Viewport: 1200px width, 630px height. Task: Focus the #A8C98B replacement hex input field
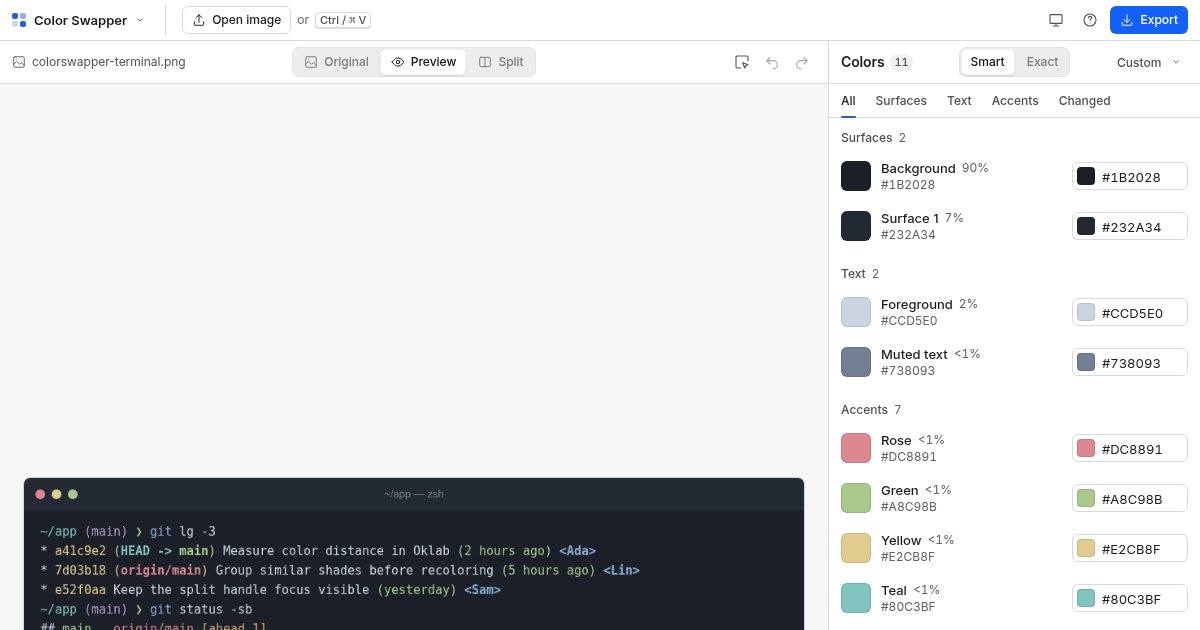[x=1130, y=498]
